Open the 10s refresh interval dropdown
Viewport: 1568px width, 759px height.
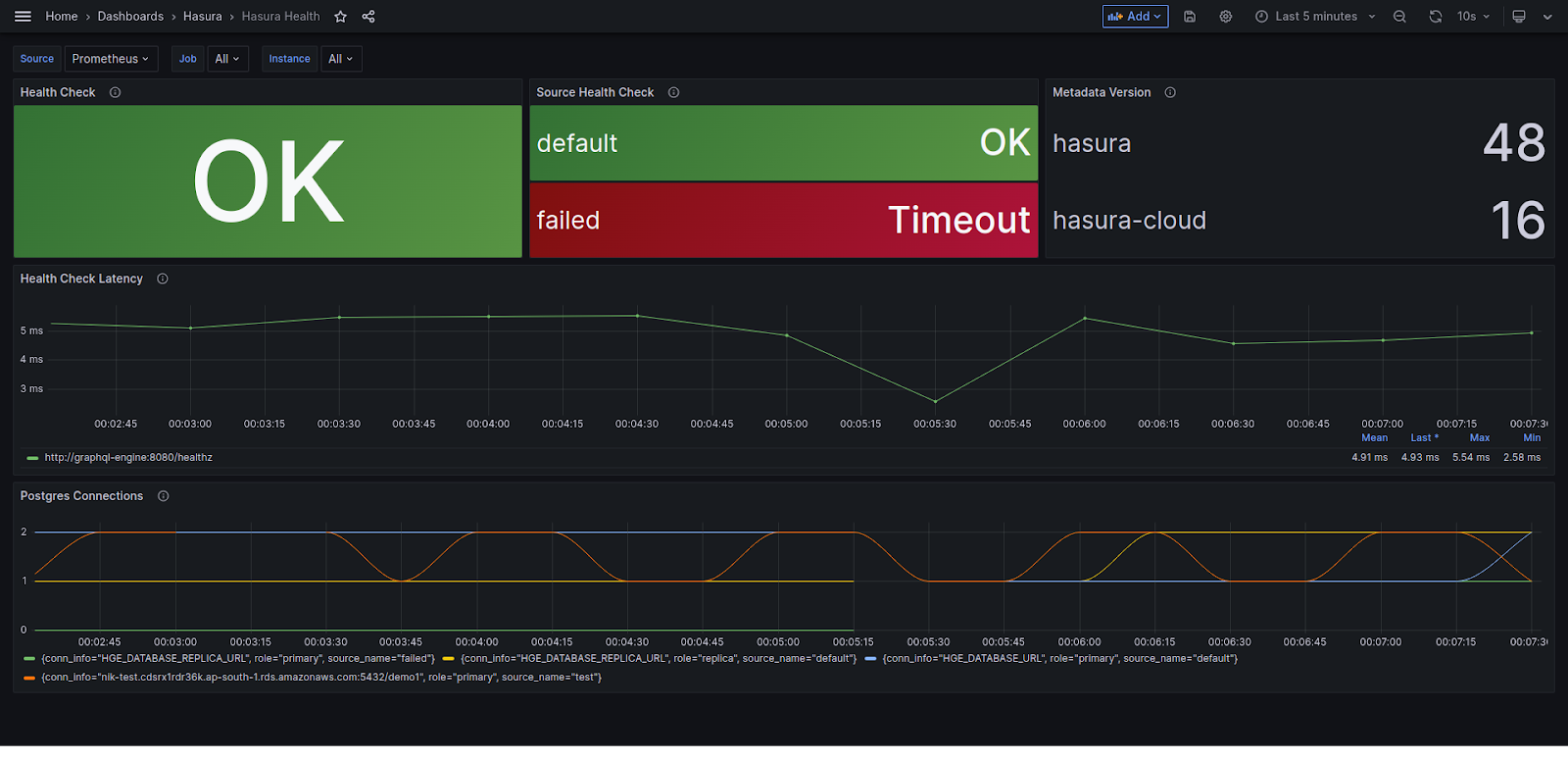point(1473,17)
